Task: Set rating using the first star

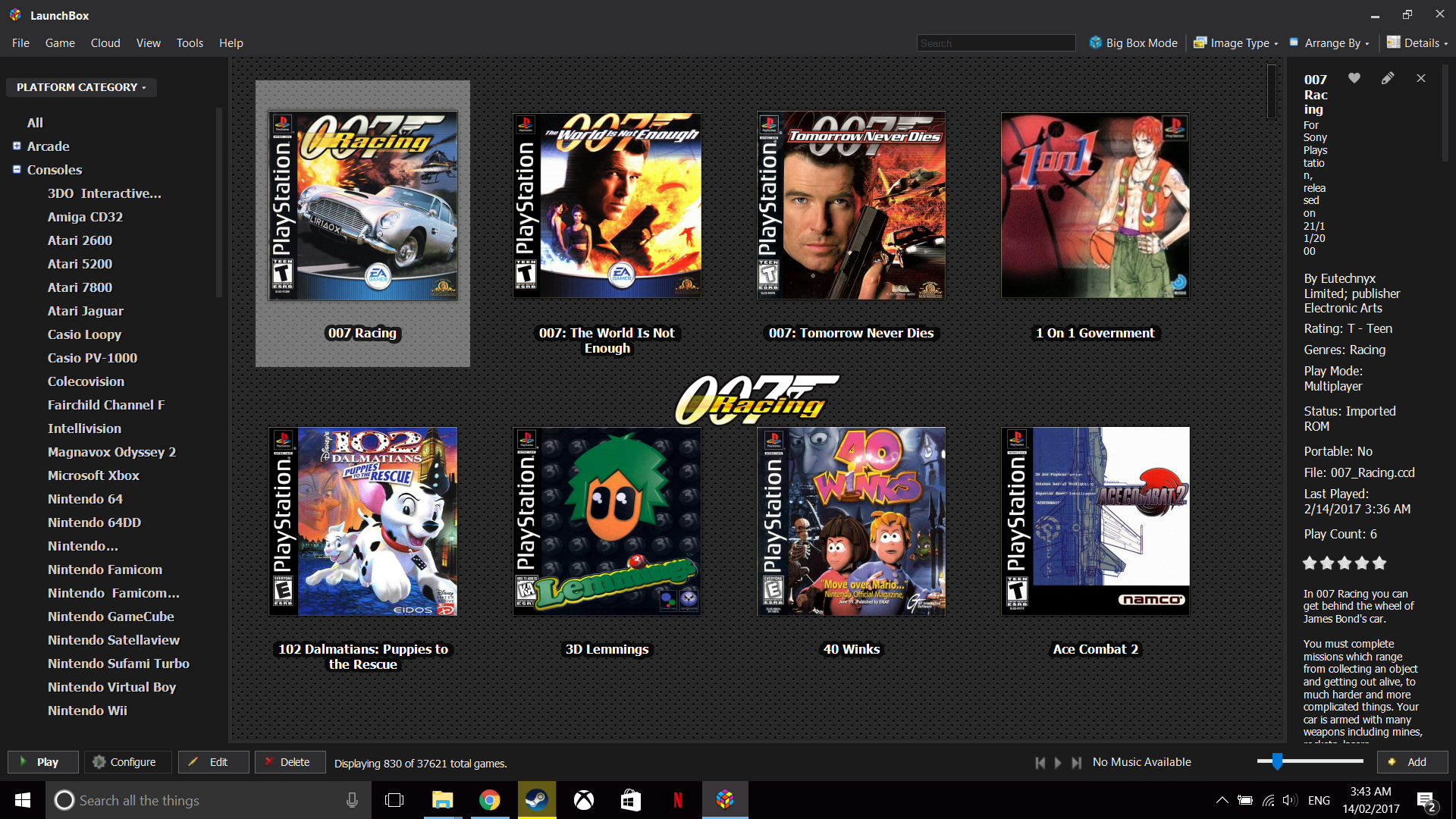Action: (x=1310, y=563)
